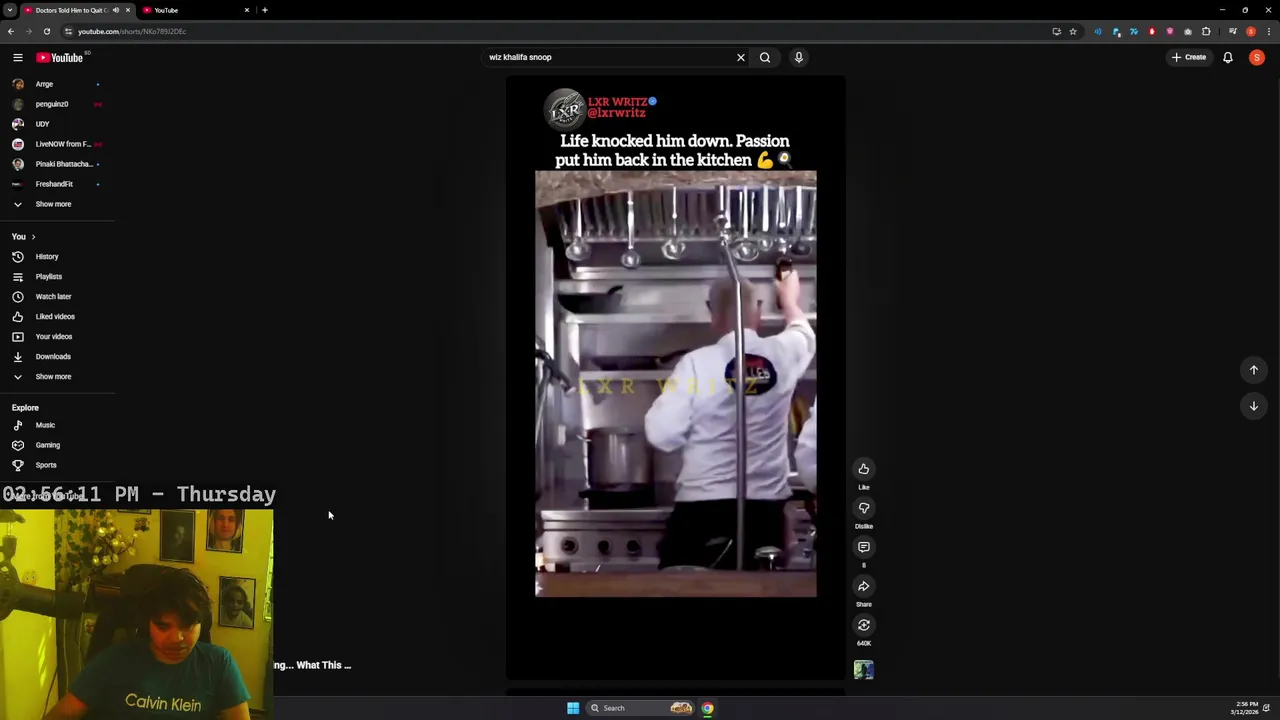Explore the Music category
Screen dimensions: 1280x720
click(x=57, y=425)
